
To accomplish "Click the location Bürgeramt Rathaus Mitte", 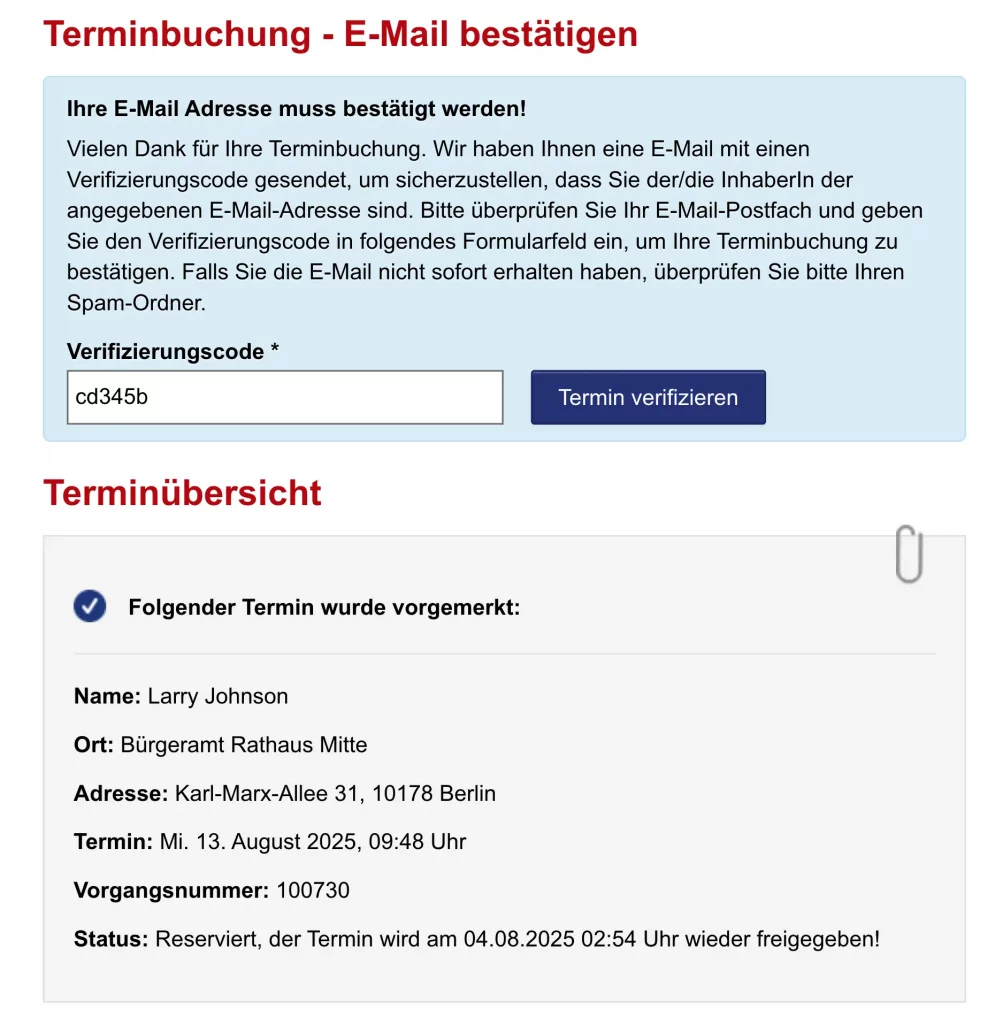I will point(244,744).
